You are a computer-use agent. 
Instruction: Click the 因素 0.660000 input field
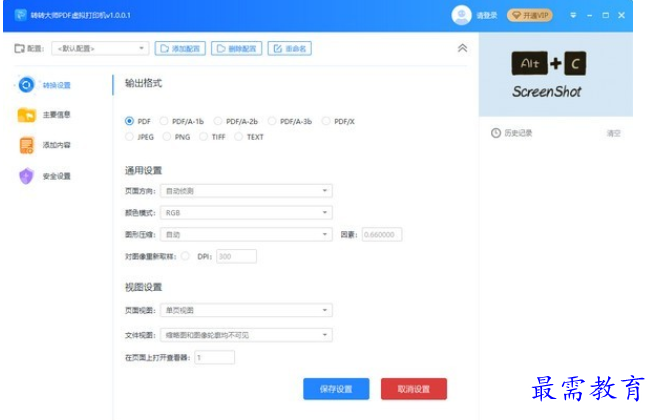[x=382, y=234]
